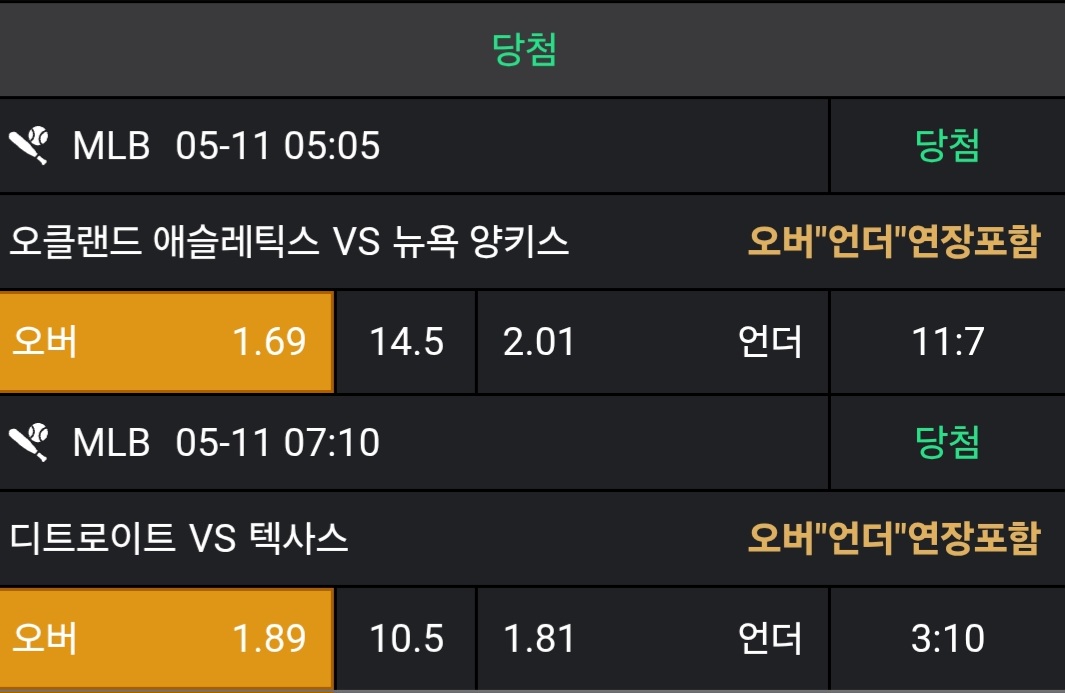This screenshot has height=693, width=1065.
Task: Click the MLB 05-11 07:10 date label
Action: pos(227,441)
